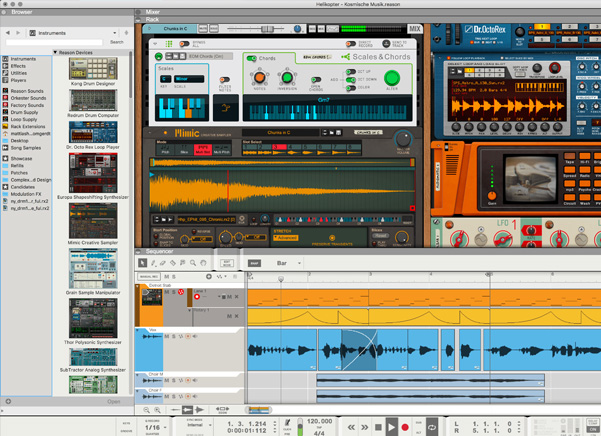Click Send To Track icon on Scales & Chords
Viewport: 601px width, 436px height.
(x=386, y=44)
